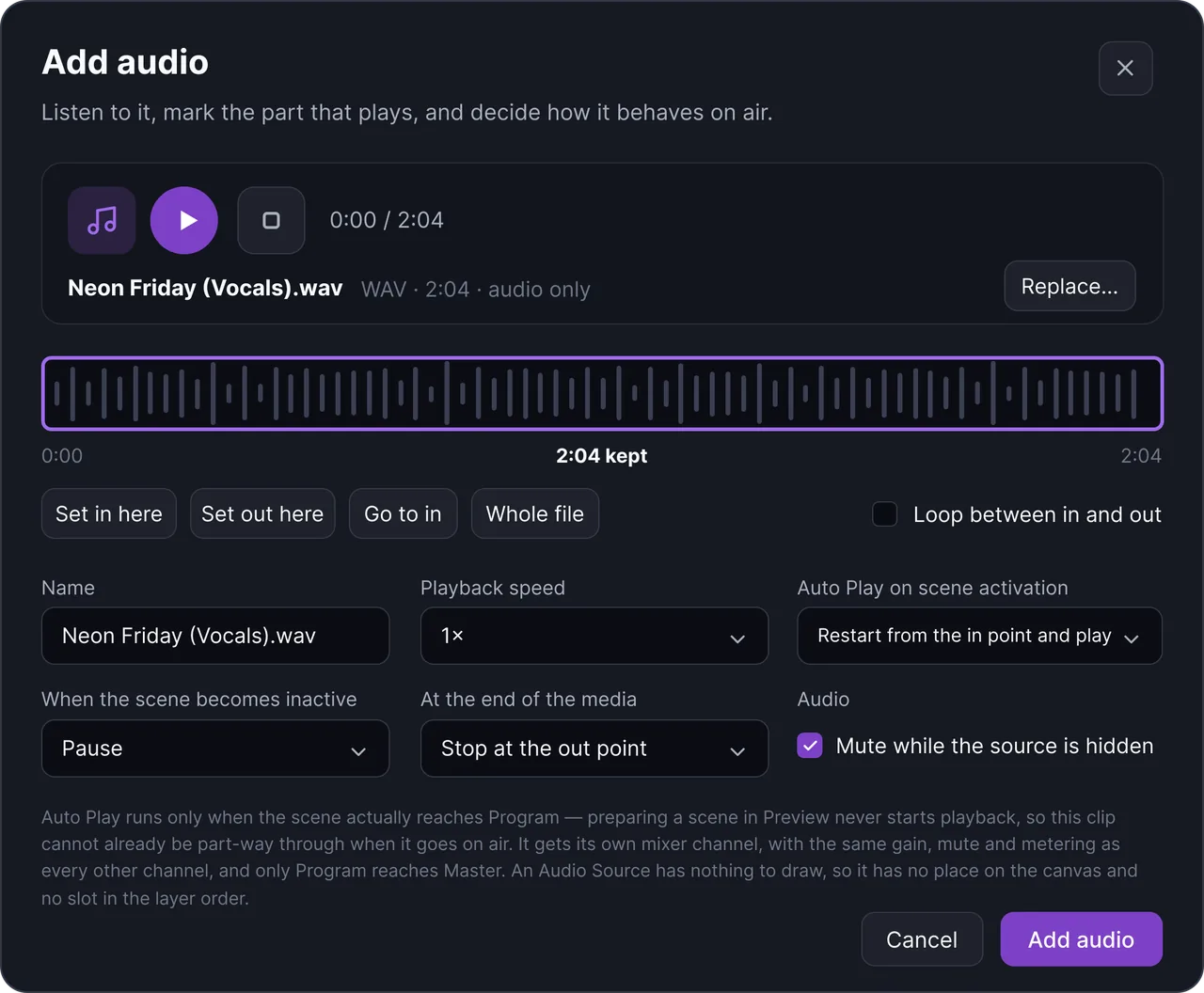Close the Add audio dialog

pyautogui.click(x=1125, y=68)
